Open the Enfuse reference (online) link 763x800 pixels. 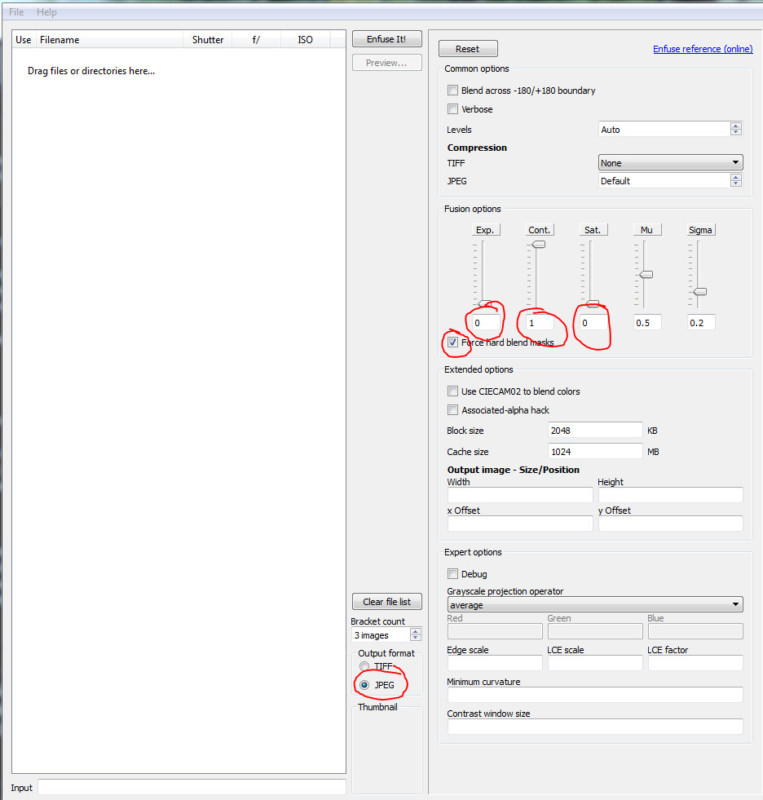pos(703,49)
